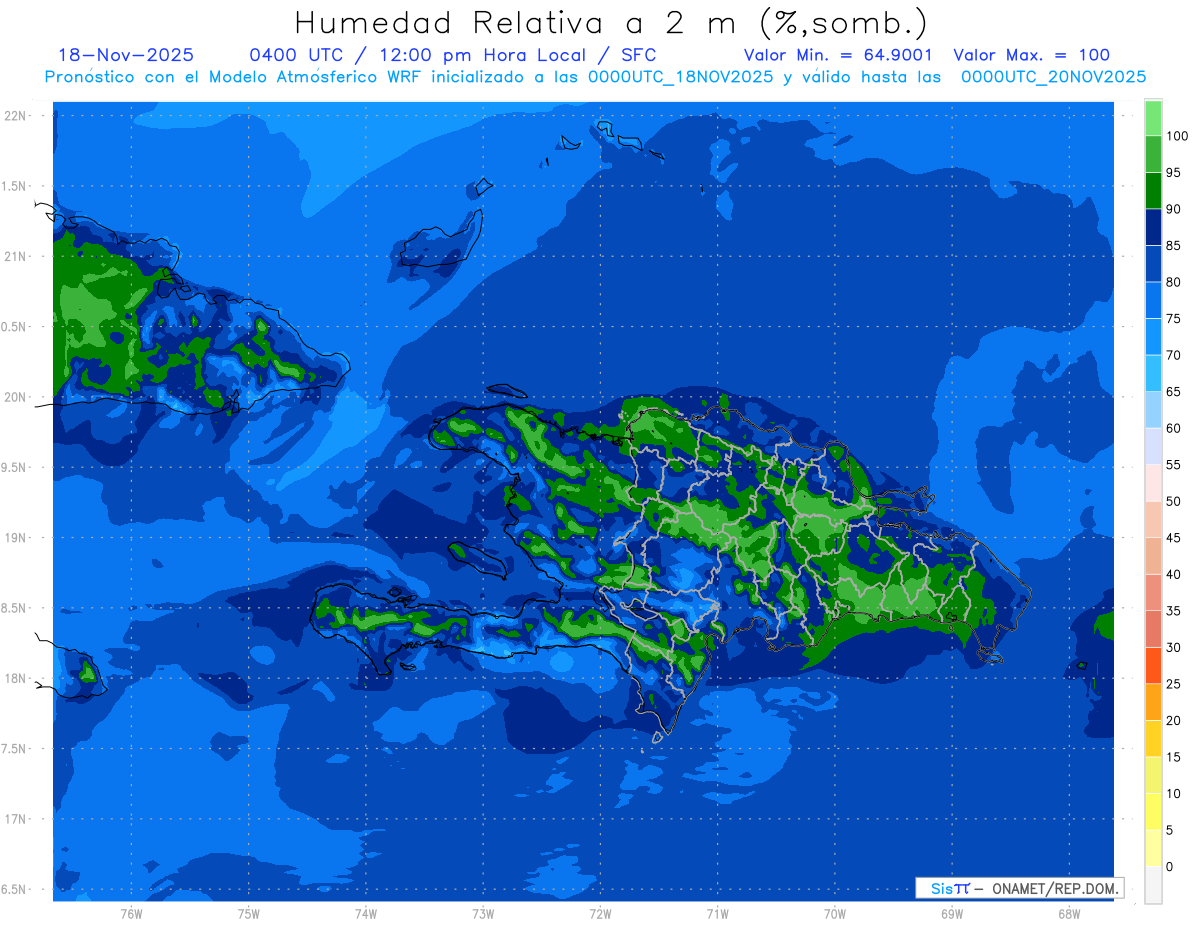This screenshot has height=927, width=1200.
Task: Click the '76W' longitude label
Action: (x=131, y=914)
